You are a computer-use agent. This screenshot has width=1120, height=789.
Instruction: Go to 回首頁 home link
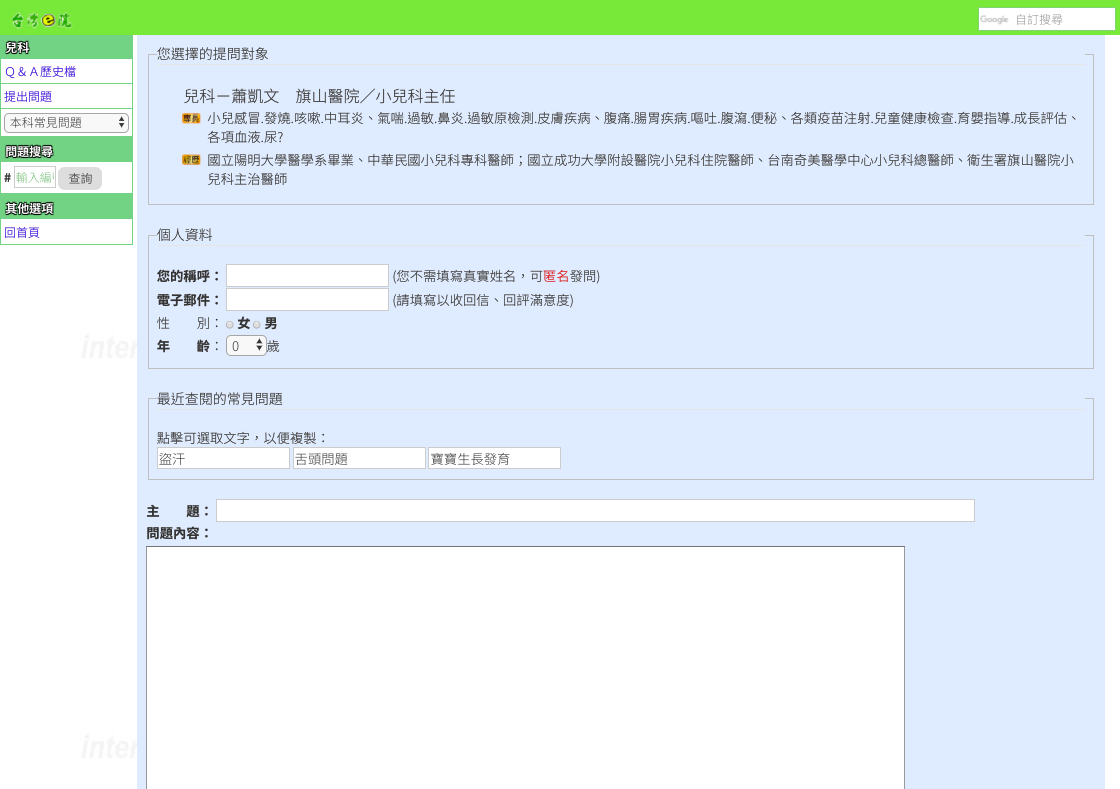[x=22, y=232]
